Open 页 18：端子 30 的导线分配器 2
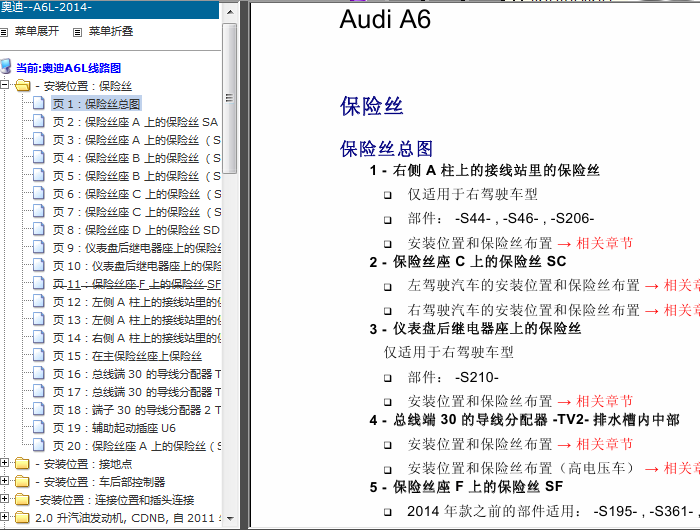The height and width of the screenshot is (530, 700). coord(136,410)
